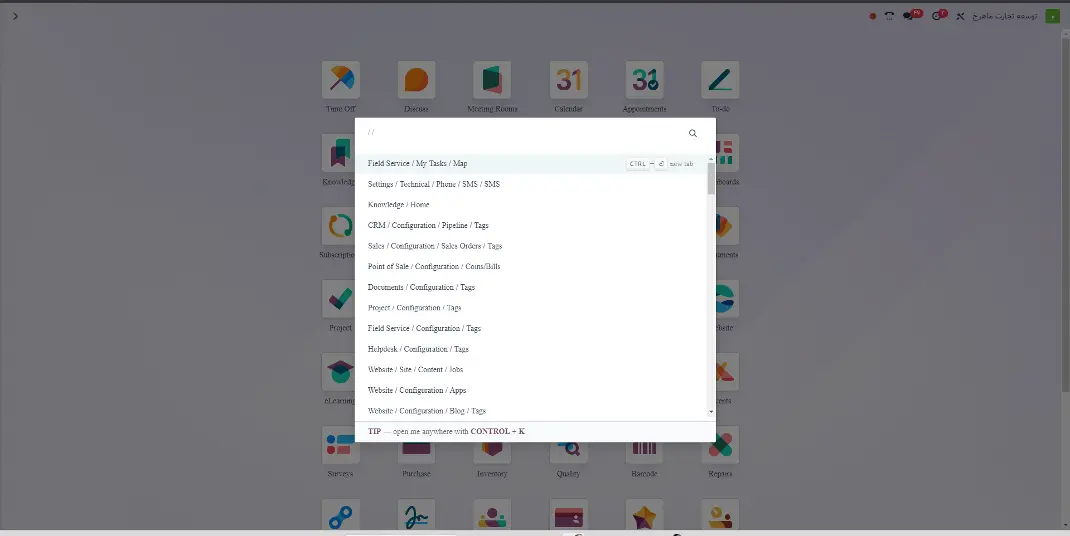
Task: Click the search magnifier icon in palette
Action: pyautogui.click(x=693, y=133)
